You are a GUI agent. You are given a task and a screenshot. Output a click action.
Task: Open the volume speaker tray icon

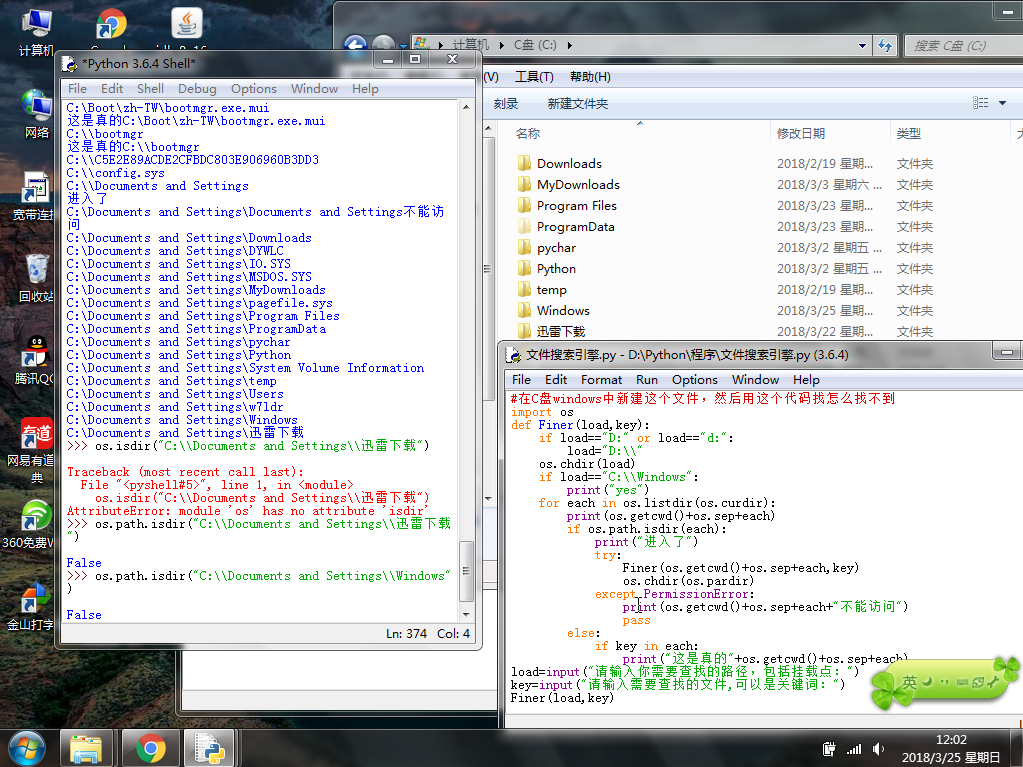tap(877, 749)
